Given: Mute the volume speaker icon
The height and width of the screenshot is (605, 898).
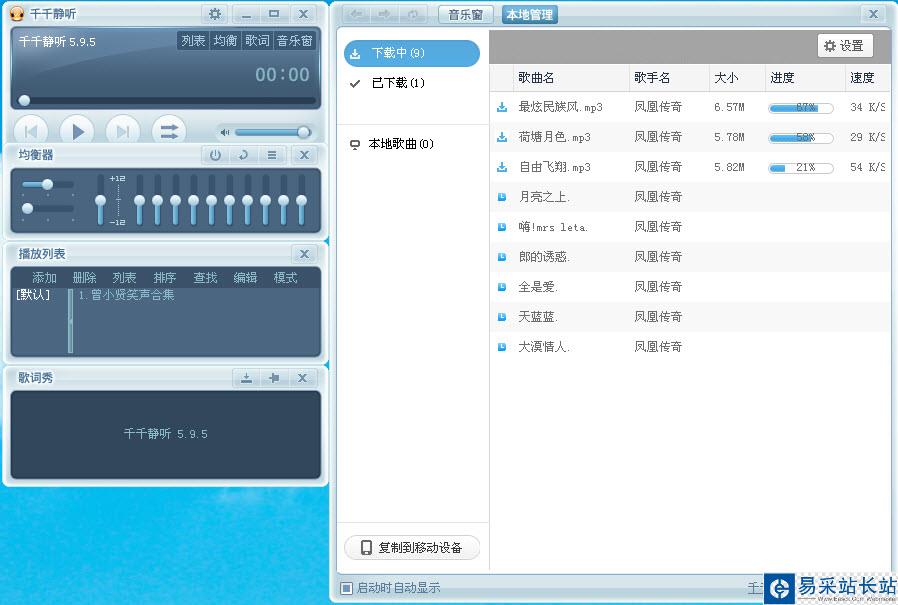Looking at the screenshot, I should pos(225,132).
